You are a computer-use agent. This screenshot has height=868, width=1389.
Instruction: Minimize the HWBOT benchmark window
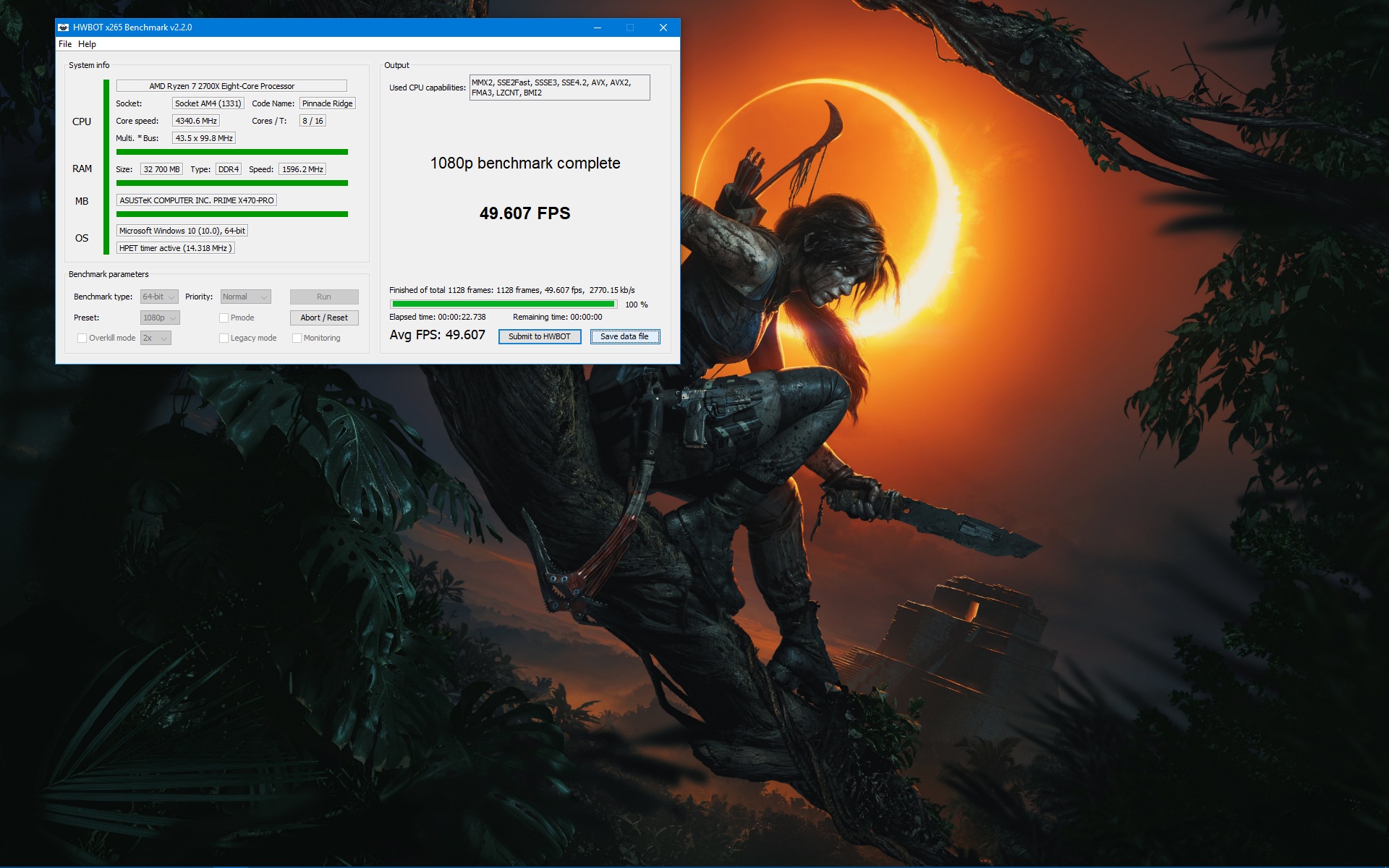[598, 27]
